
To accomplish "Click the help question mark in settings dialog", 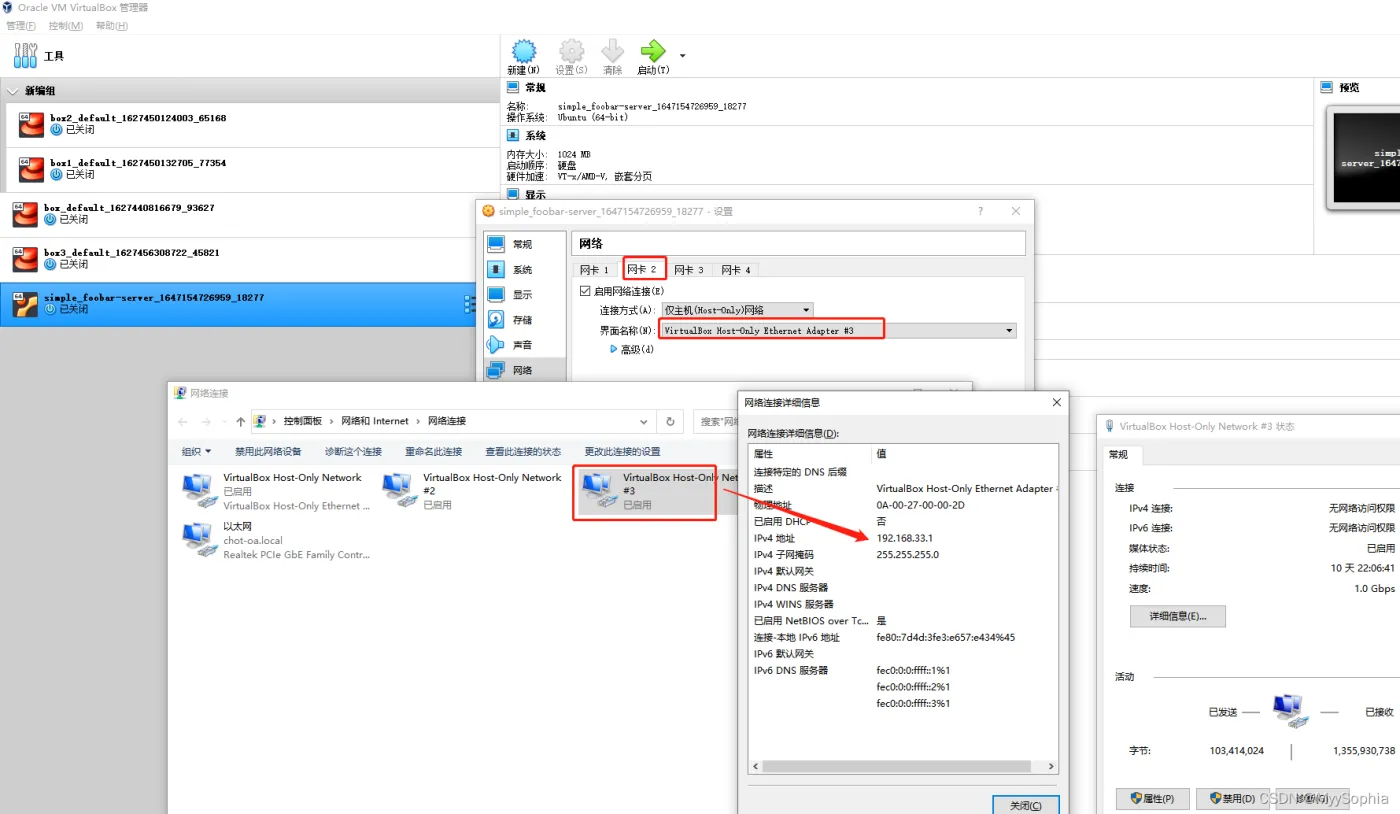I will pyautogui.click(x=980, y=211).
